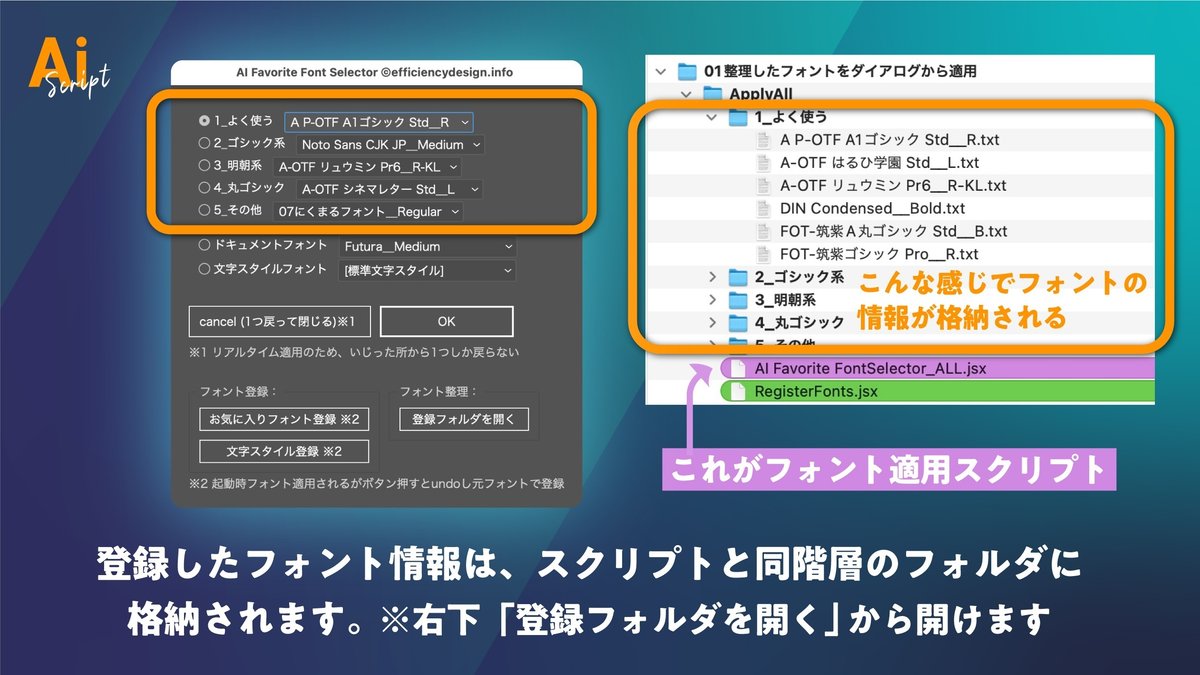This screenshot has height=675, width=1200.
Task: Click the A-OTF リュウミン Pr6__R-KL.txt file icon
Action: point(764,185)
